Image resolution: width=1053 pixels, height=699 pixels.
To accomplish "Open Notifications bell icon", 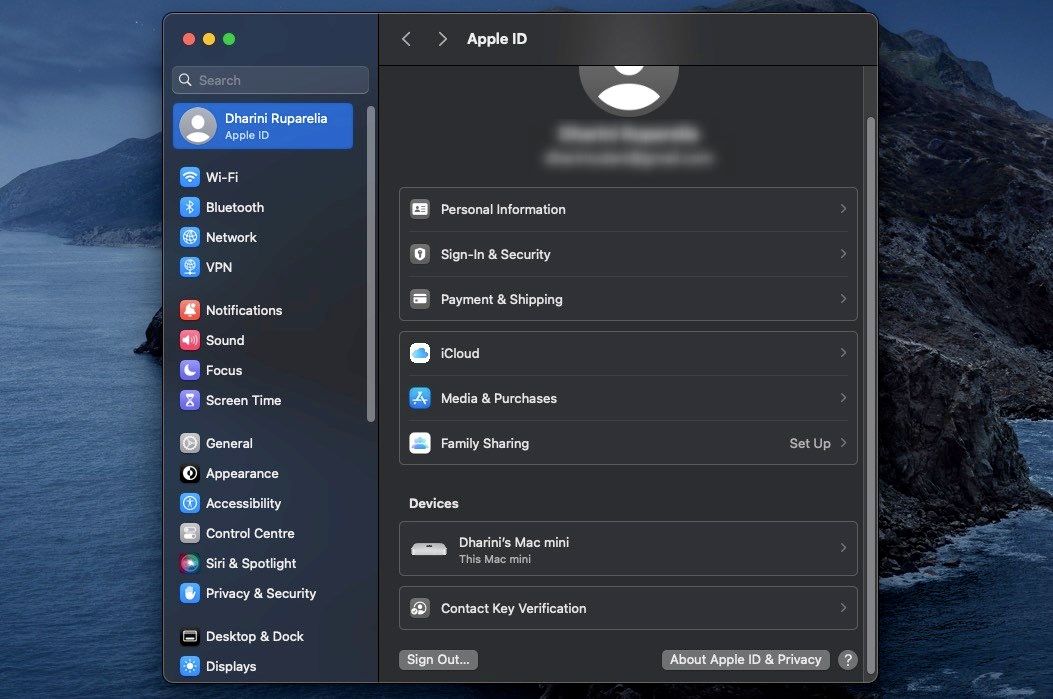I will point(190,310).
